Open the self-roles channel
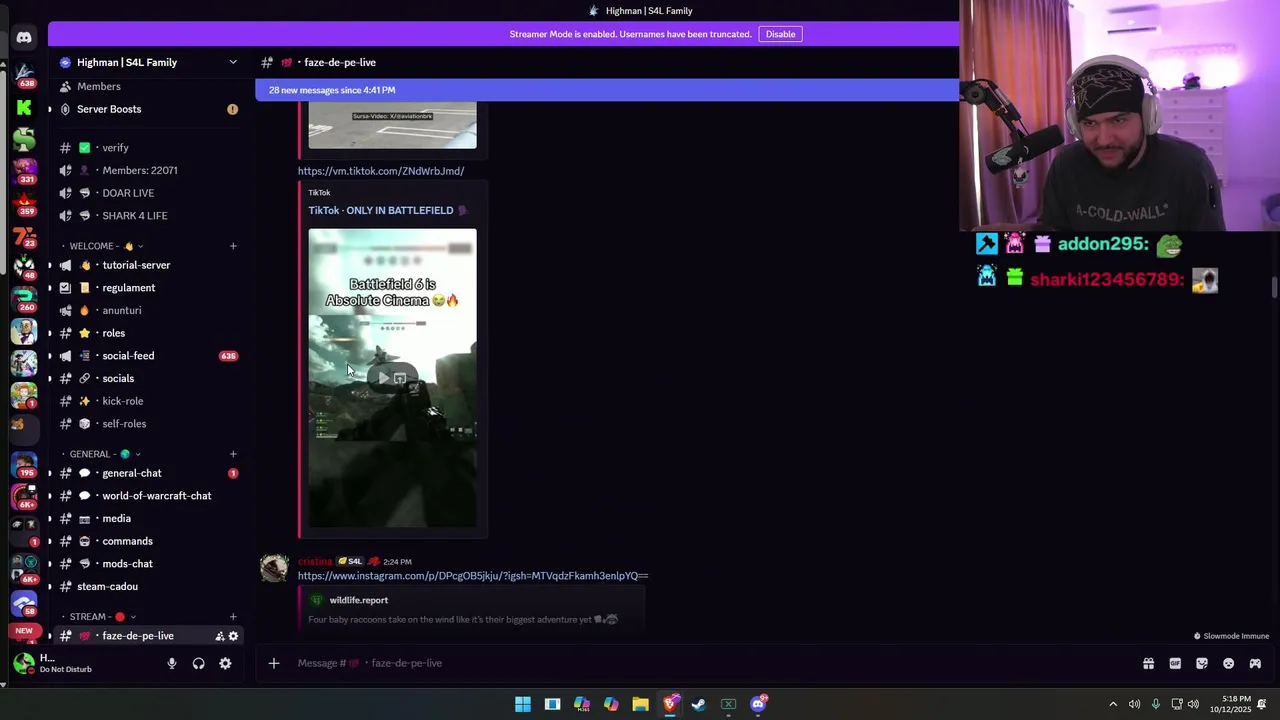 [148, 424]
